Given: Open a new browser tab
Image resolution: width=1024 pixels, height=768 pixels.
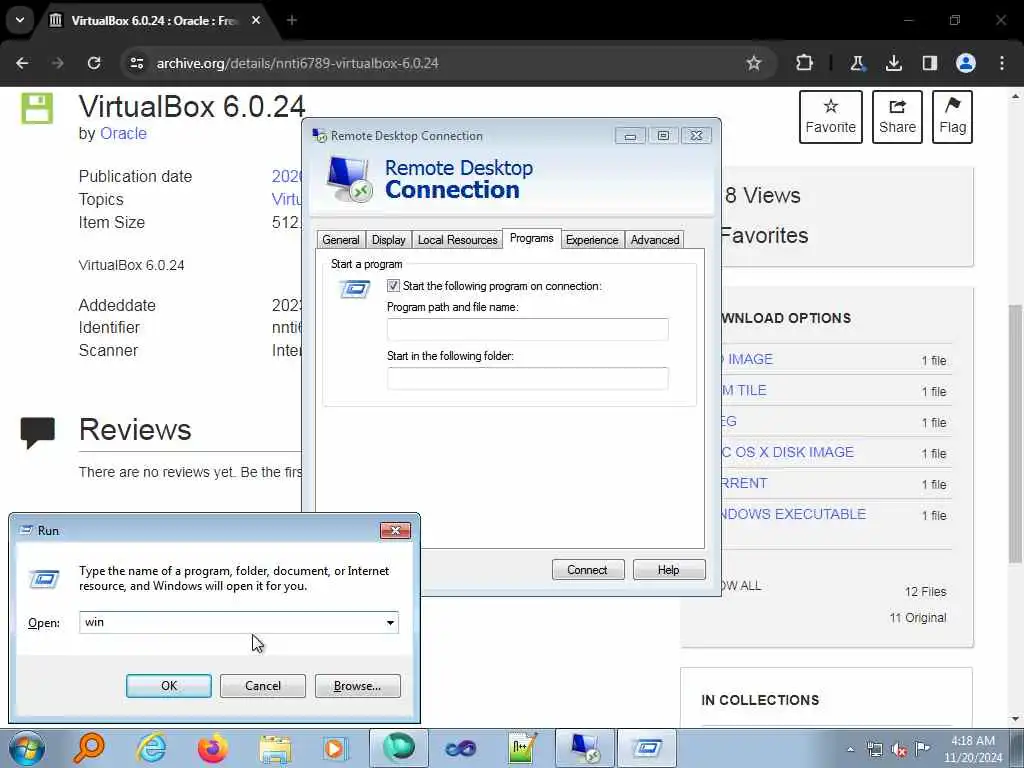Looking at the screenshot, I should [x=292, y=20].
